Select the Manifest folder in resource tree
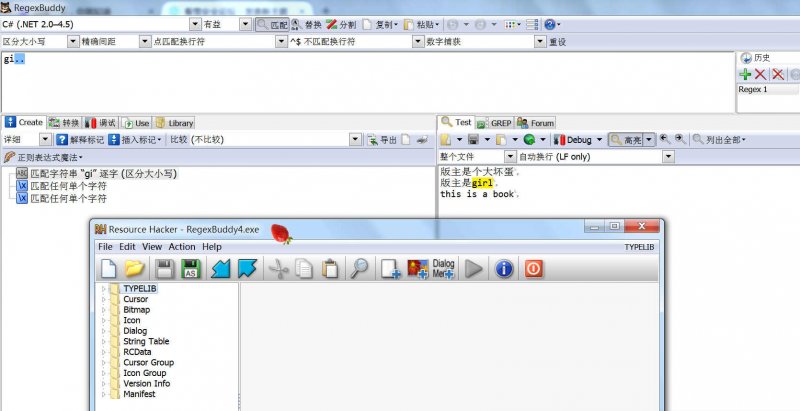Viewport: 800px width, 411px height. [139, 394]
